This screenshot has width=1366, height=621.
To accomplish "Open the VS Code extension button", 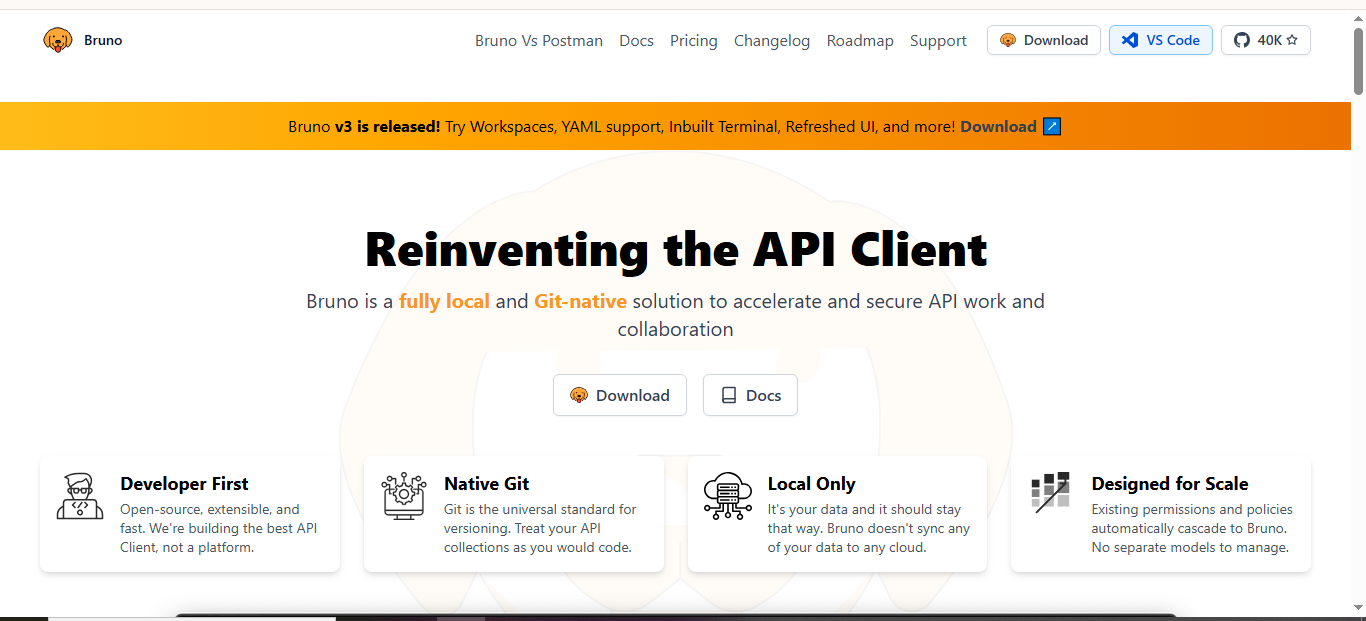I will point(1160,40).
